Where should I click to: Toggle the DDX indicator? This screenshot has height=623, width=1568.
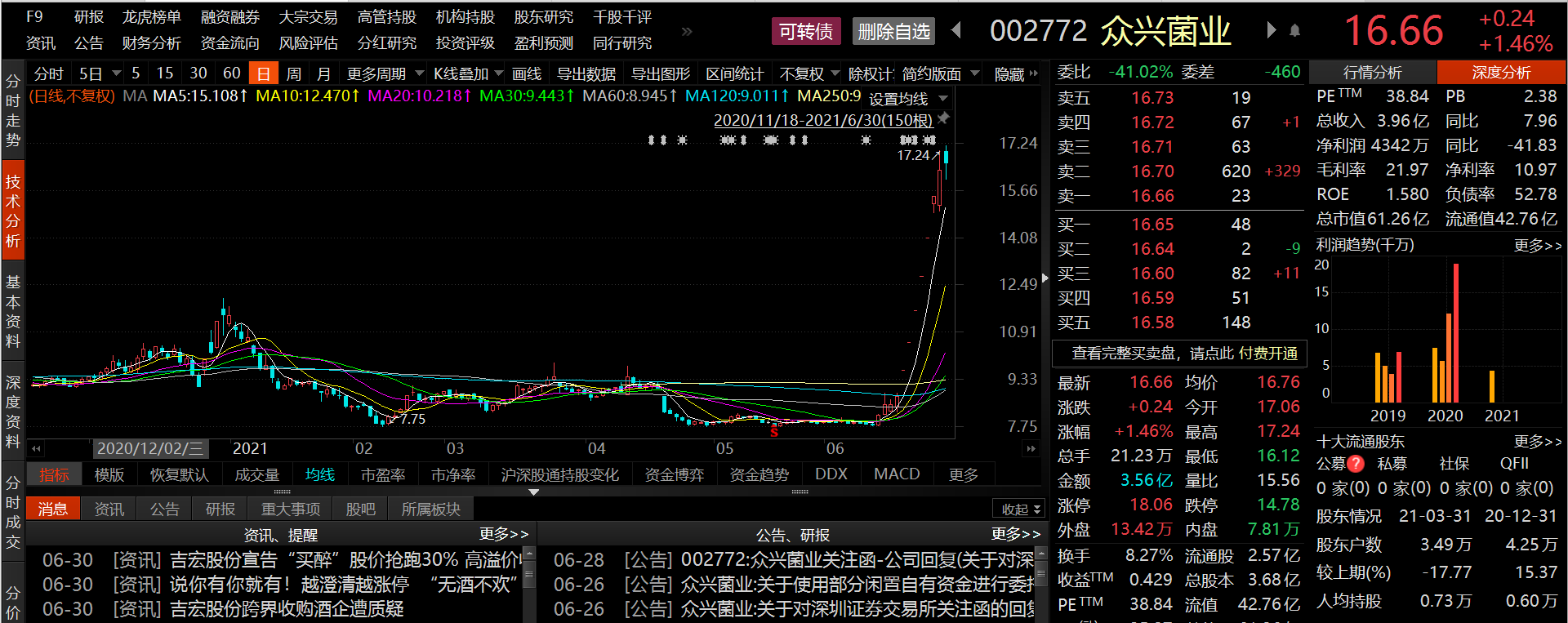click(831, 474)
